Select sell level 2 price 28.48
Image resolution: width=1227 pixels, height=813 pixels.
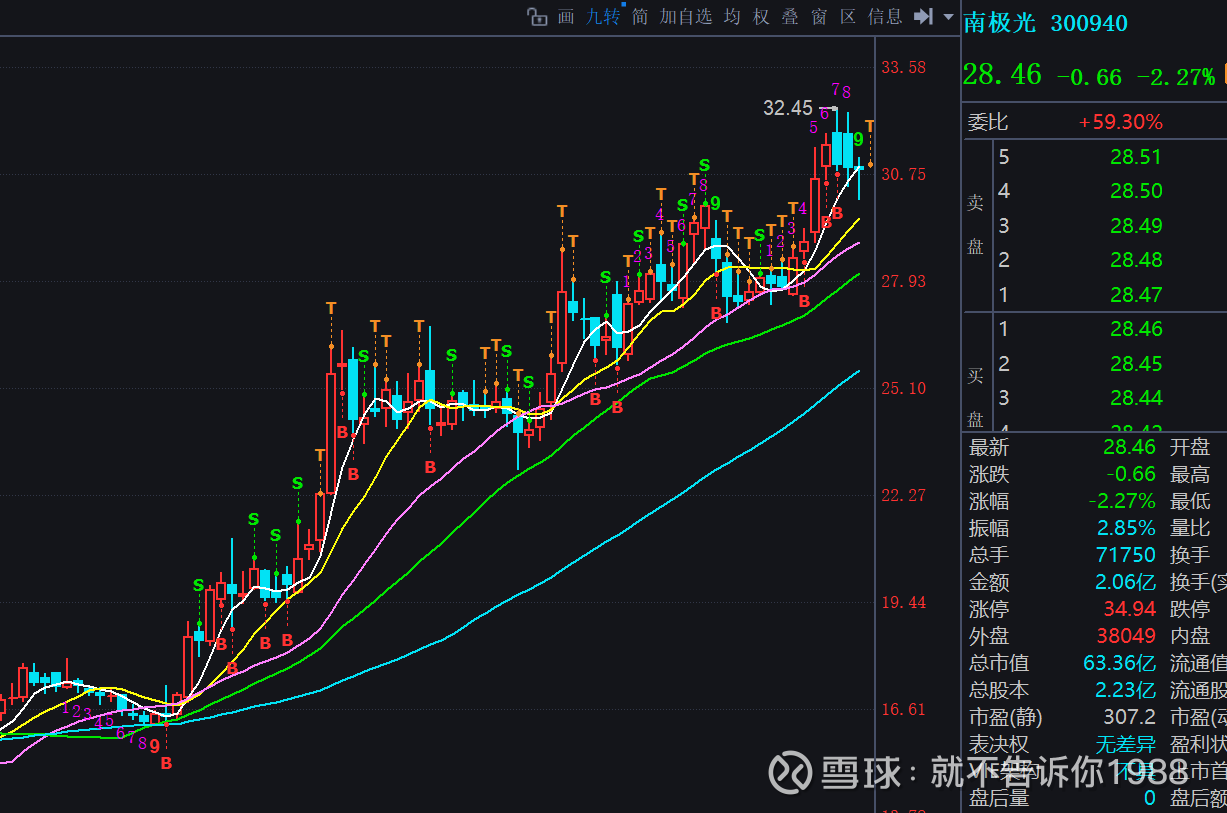tap(1136, 260)
